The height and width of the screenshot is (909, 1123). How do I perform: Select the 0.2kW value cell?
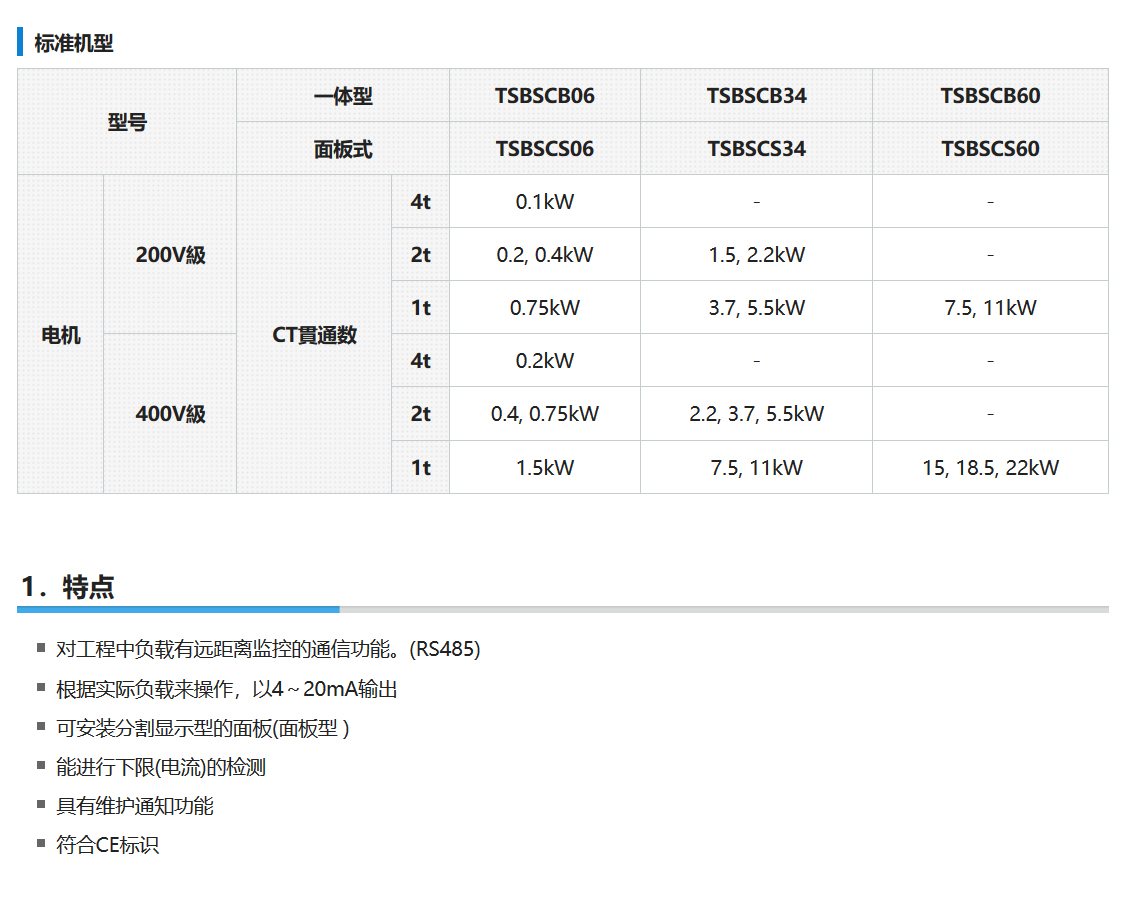[545, 360]
